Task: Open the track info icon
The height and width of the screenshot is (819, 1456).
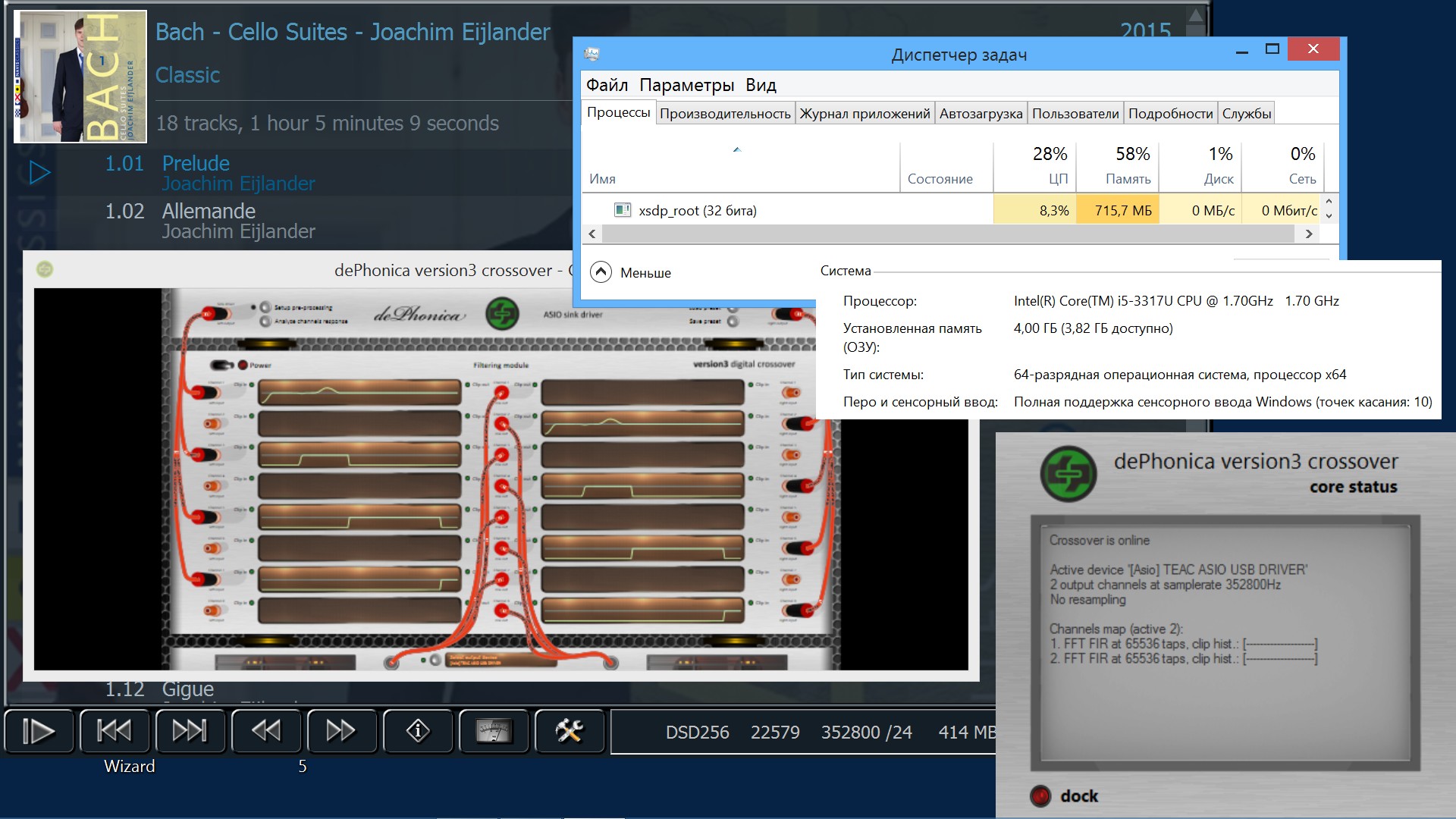Action: pos(418,731)
